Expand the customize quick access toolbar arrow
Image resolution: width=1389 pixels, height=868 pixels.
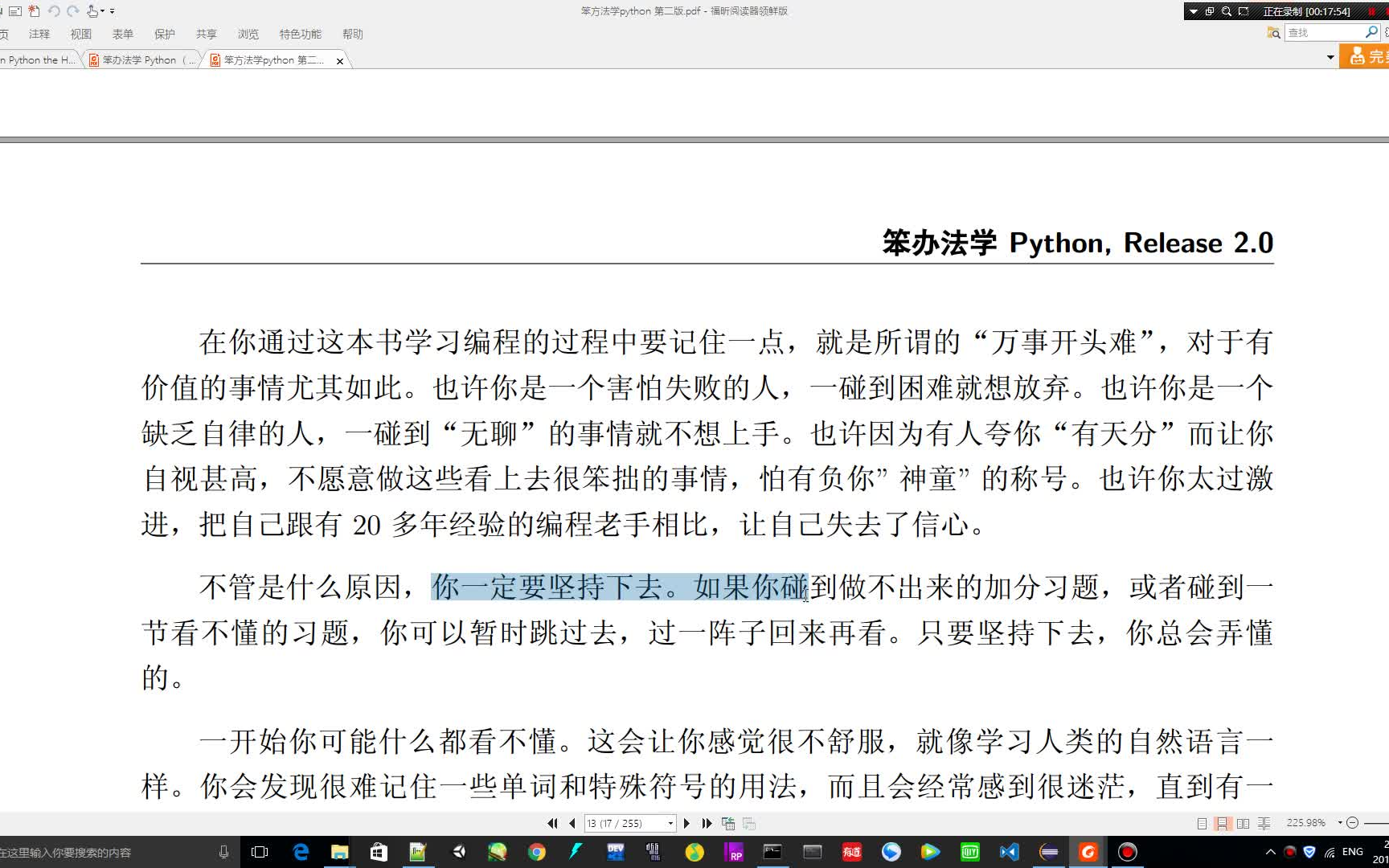(x=113, y=11)
